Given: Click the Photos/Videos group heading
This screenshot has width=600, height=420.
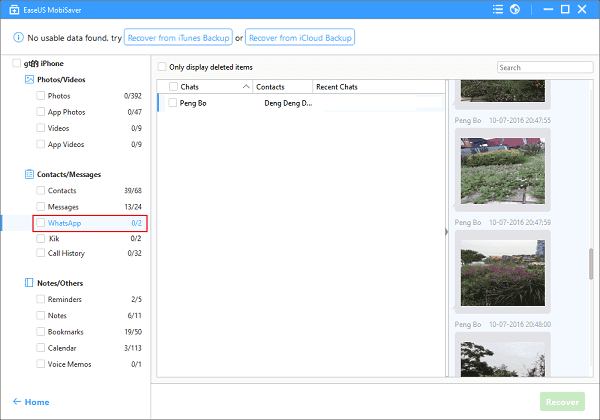Looking at the screenshot, I should point(61,80).
